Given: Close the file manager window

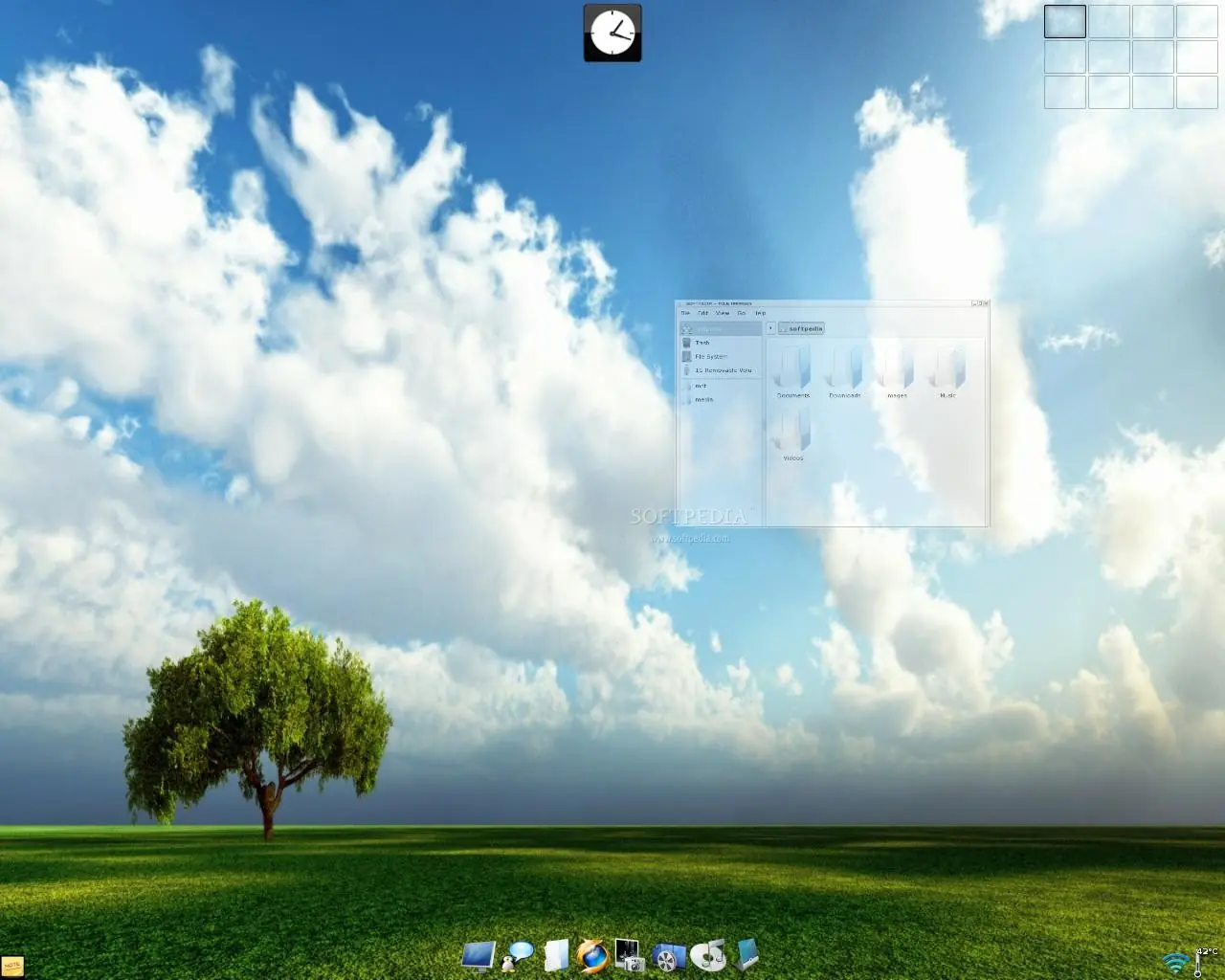Looking at the screenshot, I should [x=986, y=303].
